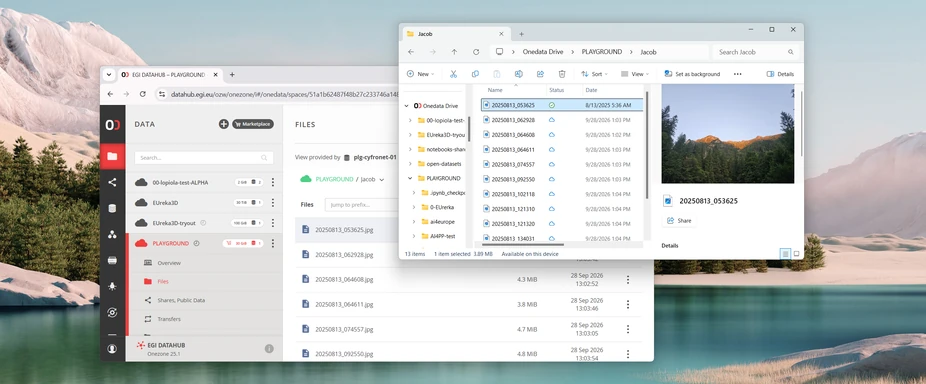Screen dimensions: 926x384
Task: Add a new space with the plus icon
Action: pos(223,124)
